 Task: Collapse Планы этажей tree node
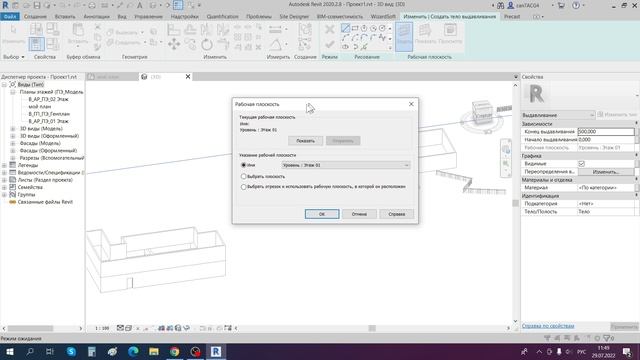pos(13,92)
